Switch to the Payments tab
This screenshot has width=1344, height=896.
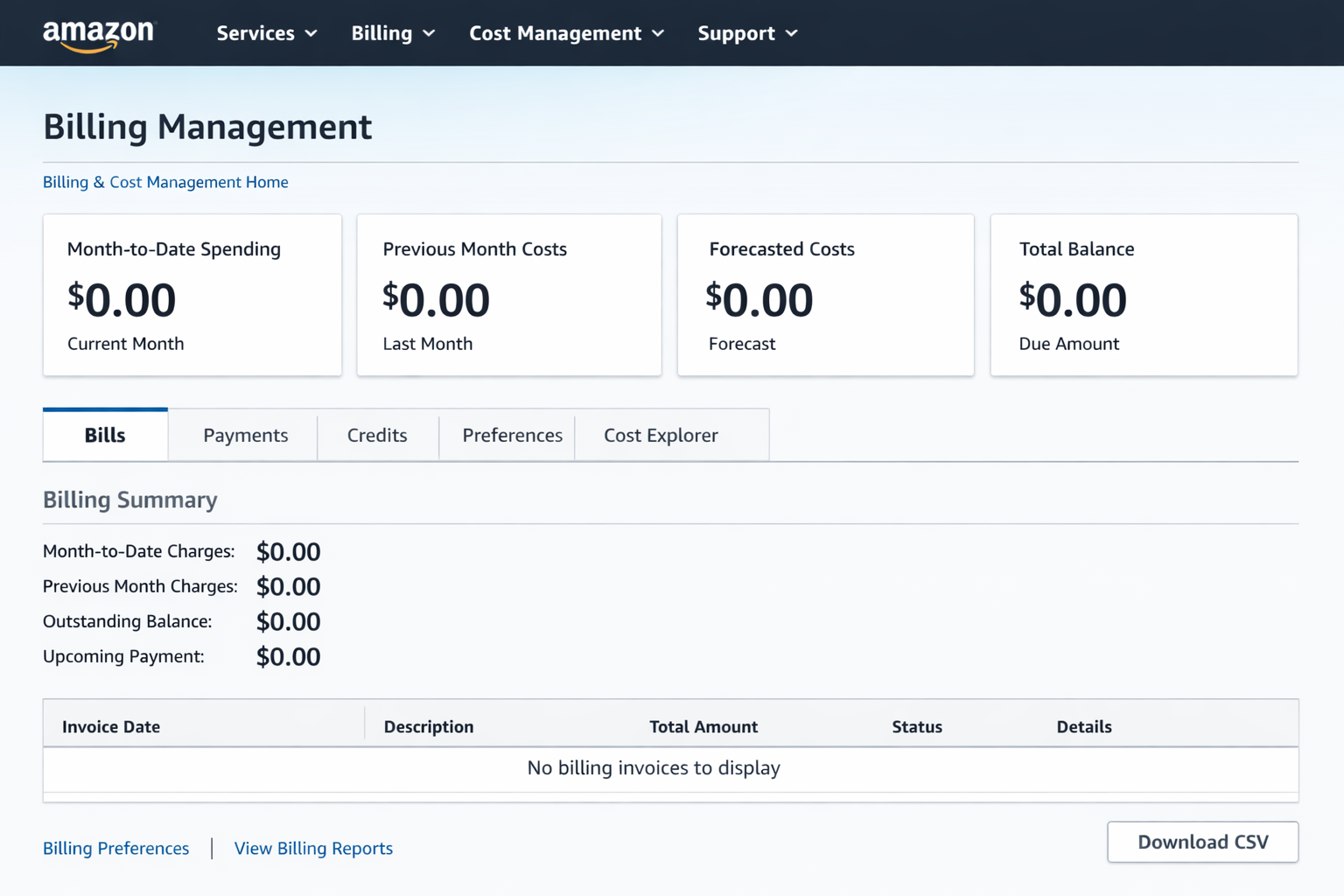click(x=245, y=435)
